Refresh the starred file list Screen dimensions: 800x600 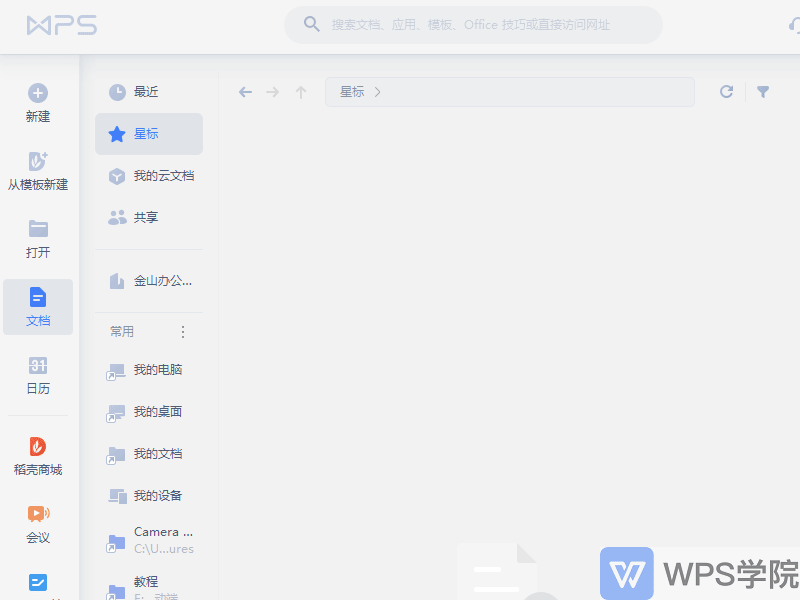(727, 91)
